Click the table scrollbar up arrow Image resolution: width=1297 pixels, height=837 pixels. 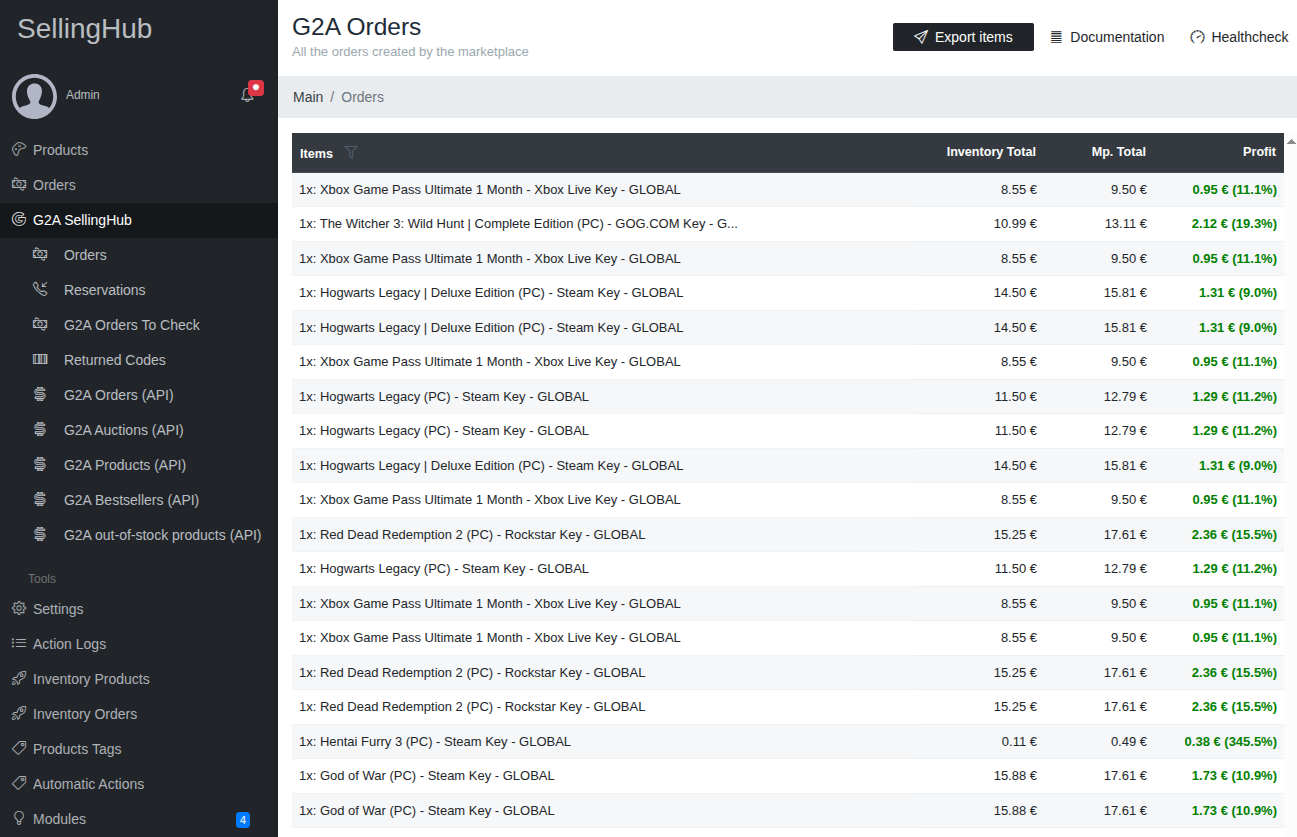[x=1290, y=141]
